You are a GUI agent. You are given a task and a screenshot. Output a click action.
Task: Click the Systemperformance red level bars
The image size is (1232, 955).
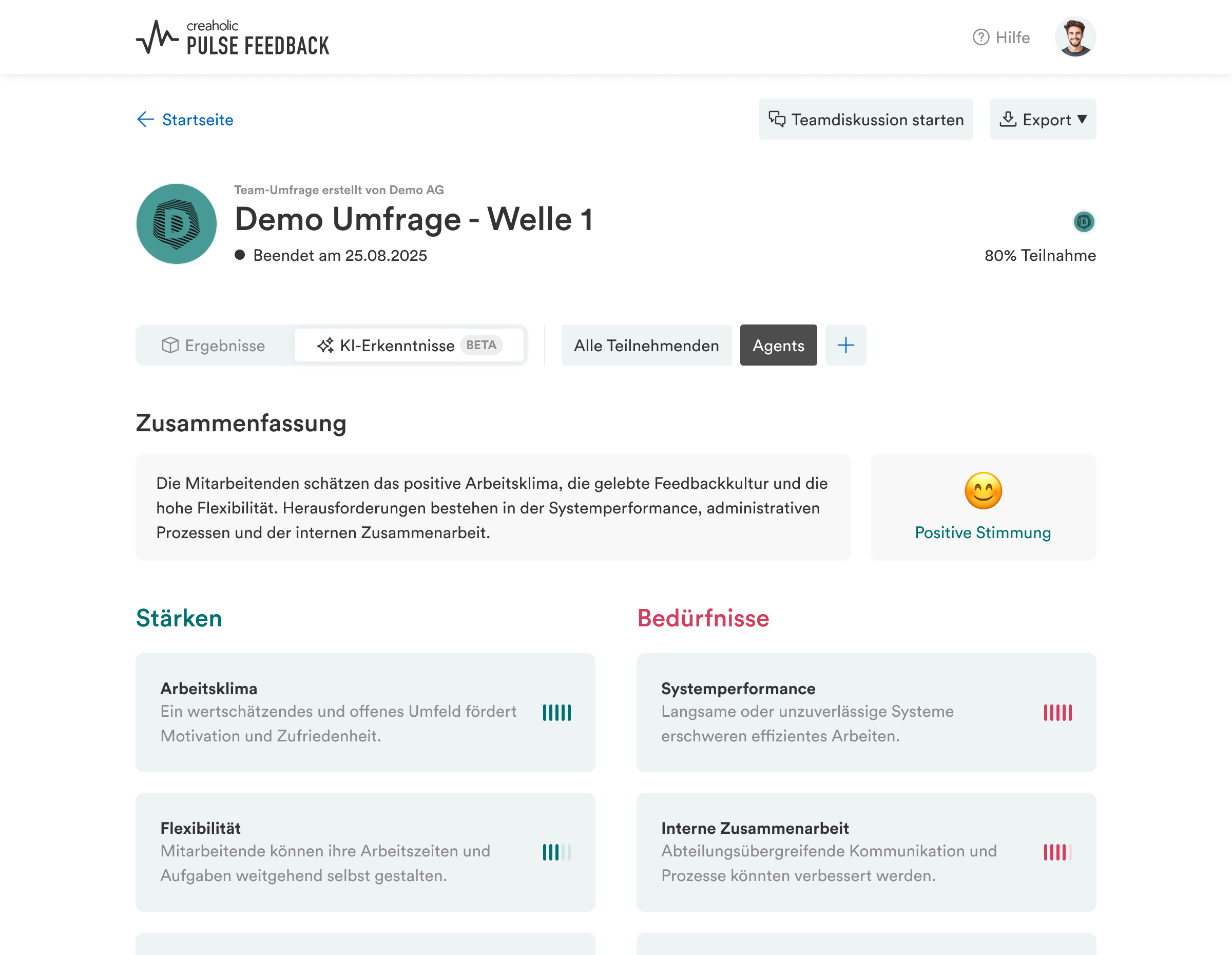(1057, 713)
